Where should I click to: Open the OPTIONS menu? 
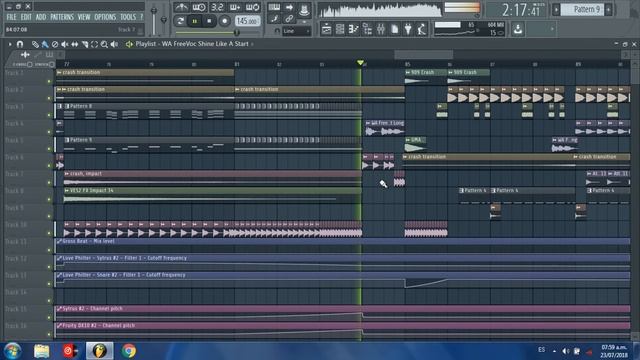click(x=105, y=17)
